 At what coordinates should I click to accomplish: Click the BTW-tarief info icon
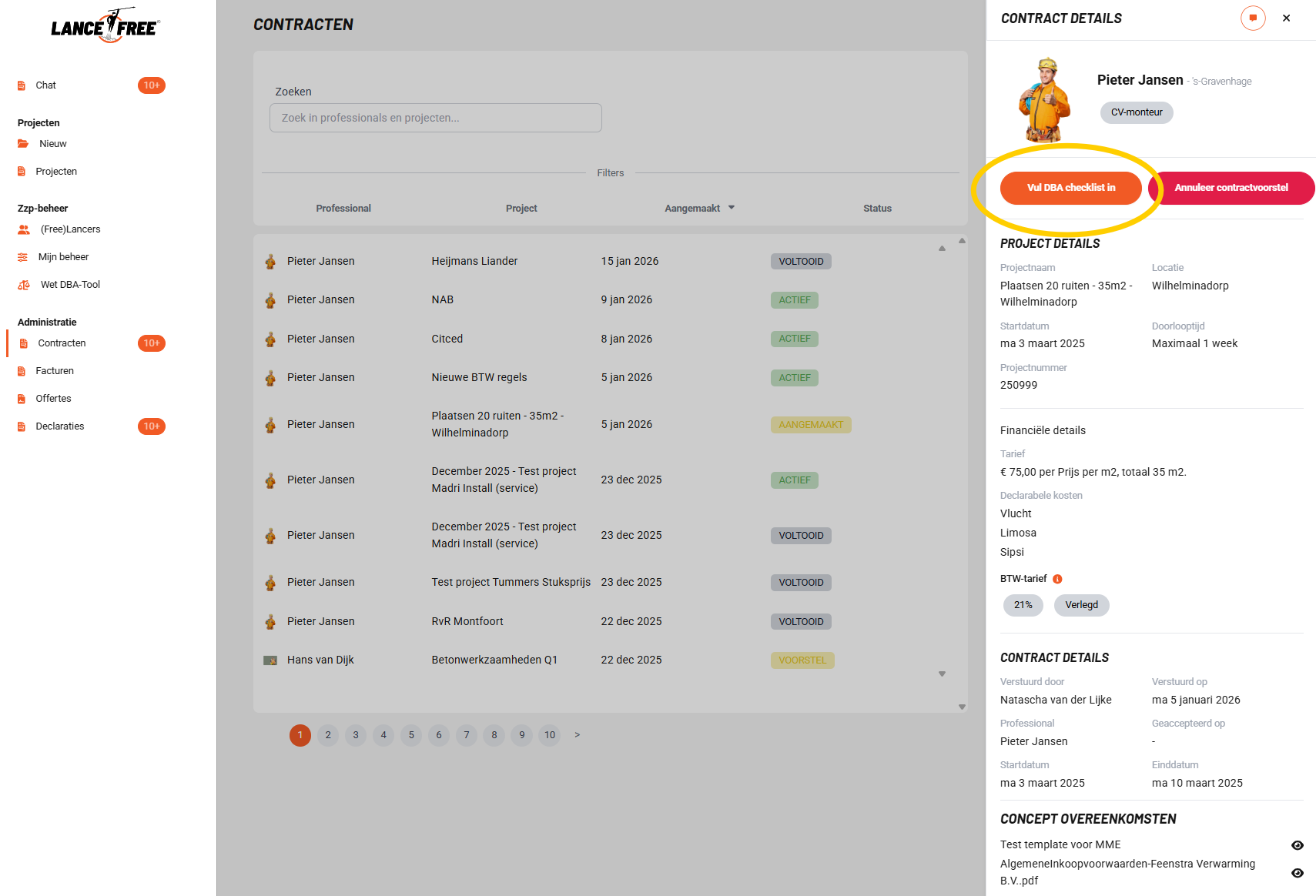[x=1057, y=579]
